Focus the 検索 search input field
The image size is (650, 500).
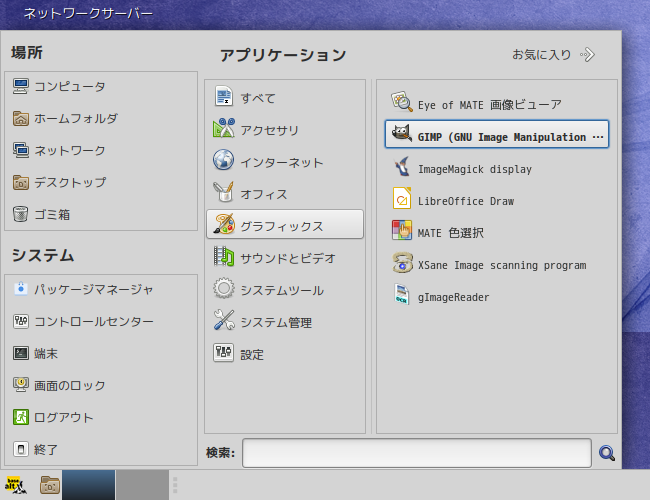tap(417, 453)
